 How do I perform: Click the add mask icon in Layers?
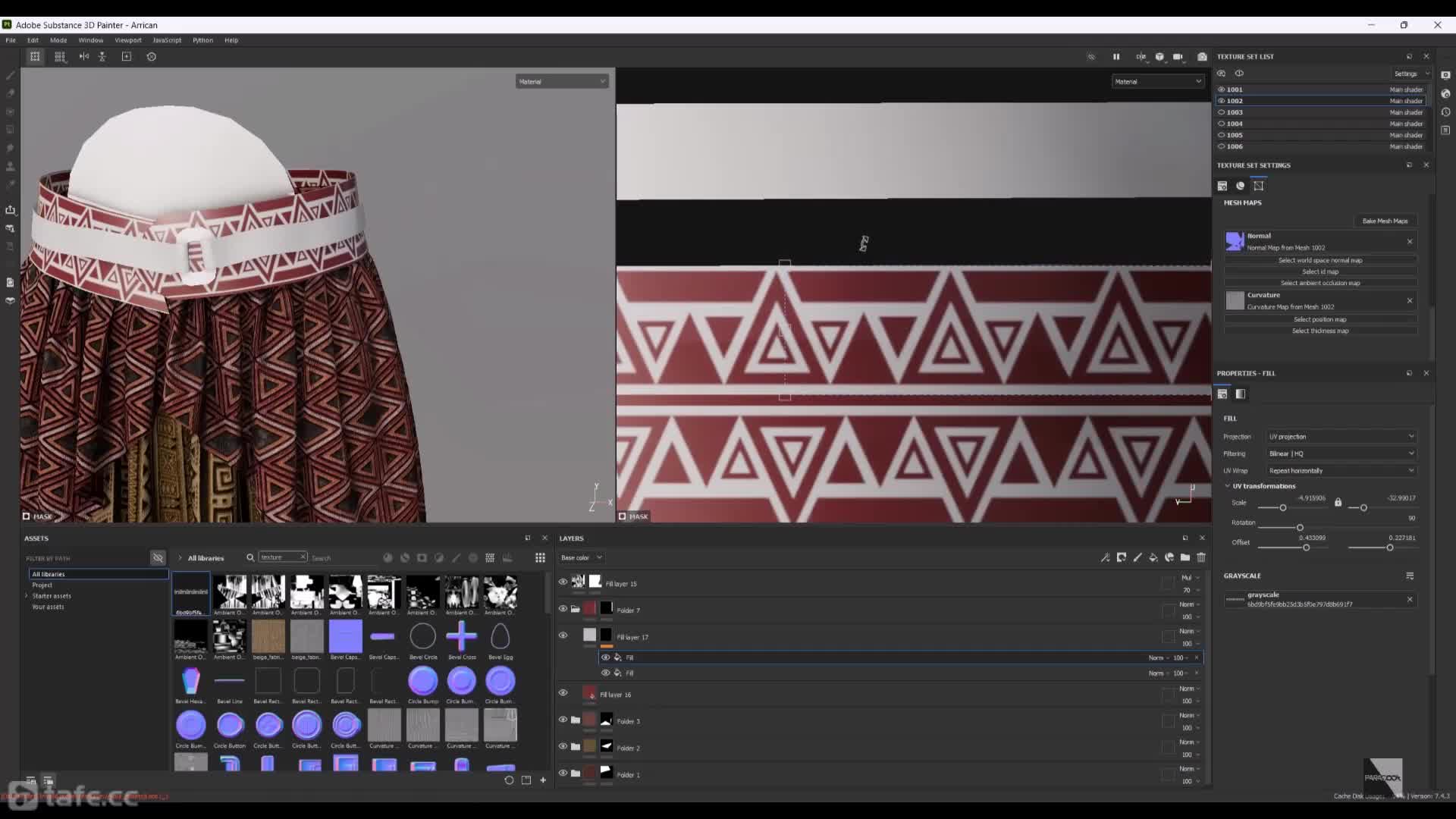[1122, 557]
